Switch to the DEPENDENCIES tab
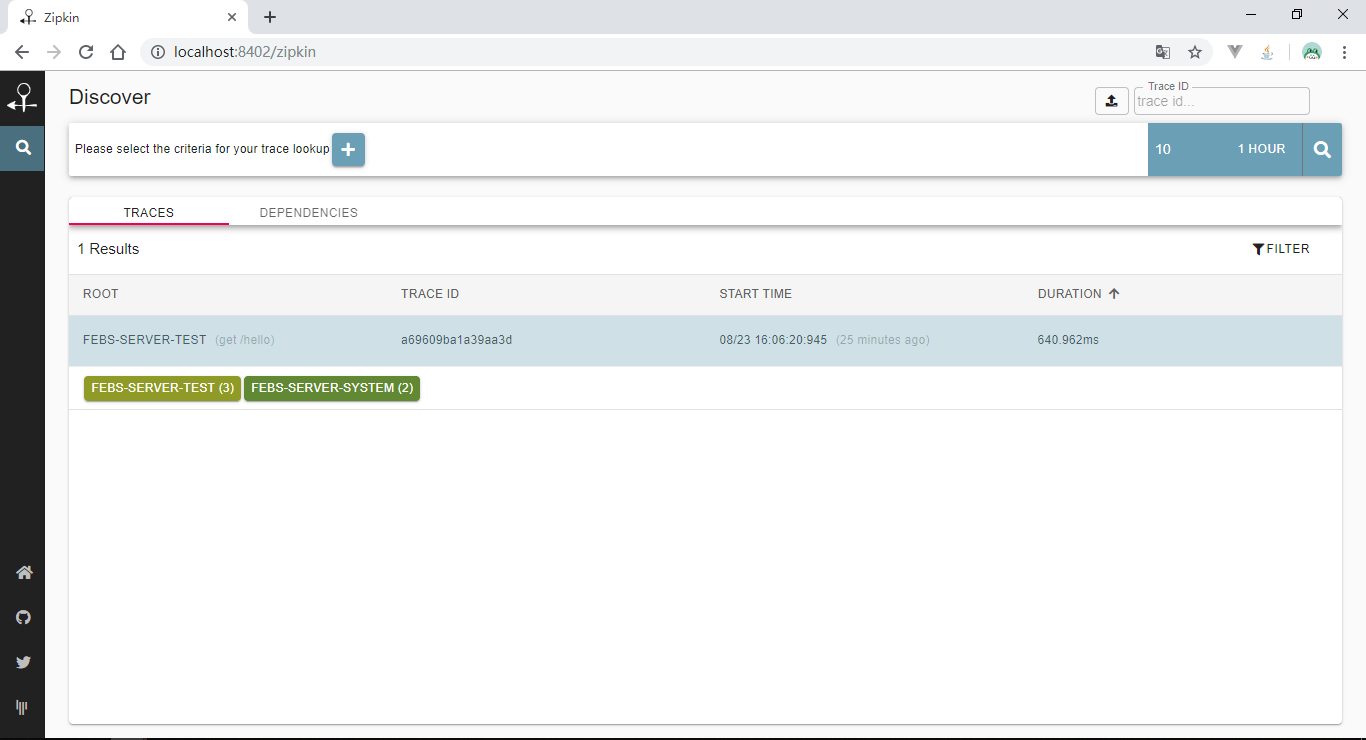The width and height of the screenshot is (1366, 740). (309, 213)
